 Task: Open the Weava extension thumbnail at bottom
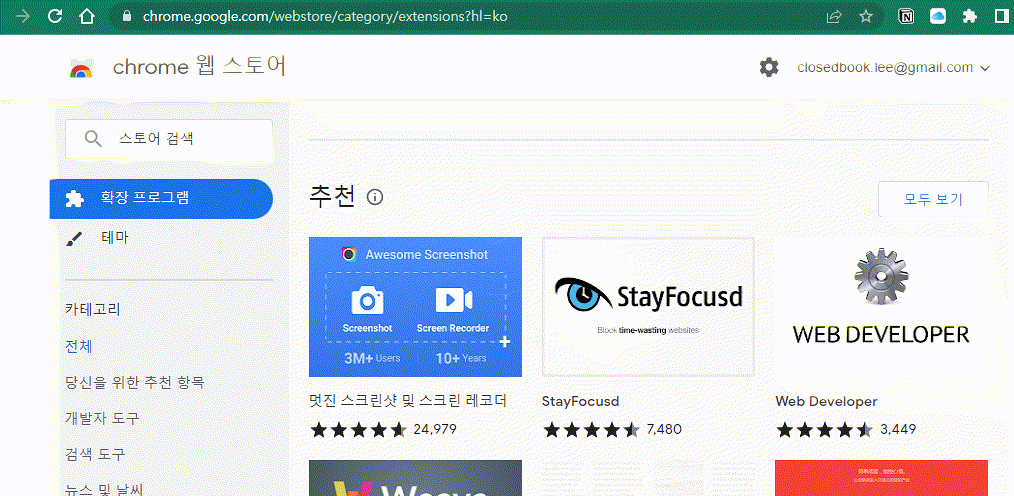click(x=415, y=478)
